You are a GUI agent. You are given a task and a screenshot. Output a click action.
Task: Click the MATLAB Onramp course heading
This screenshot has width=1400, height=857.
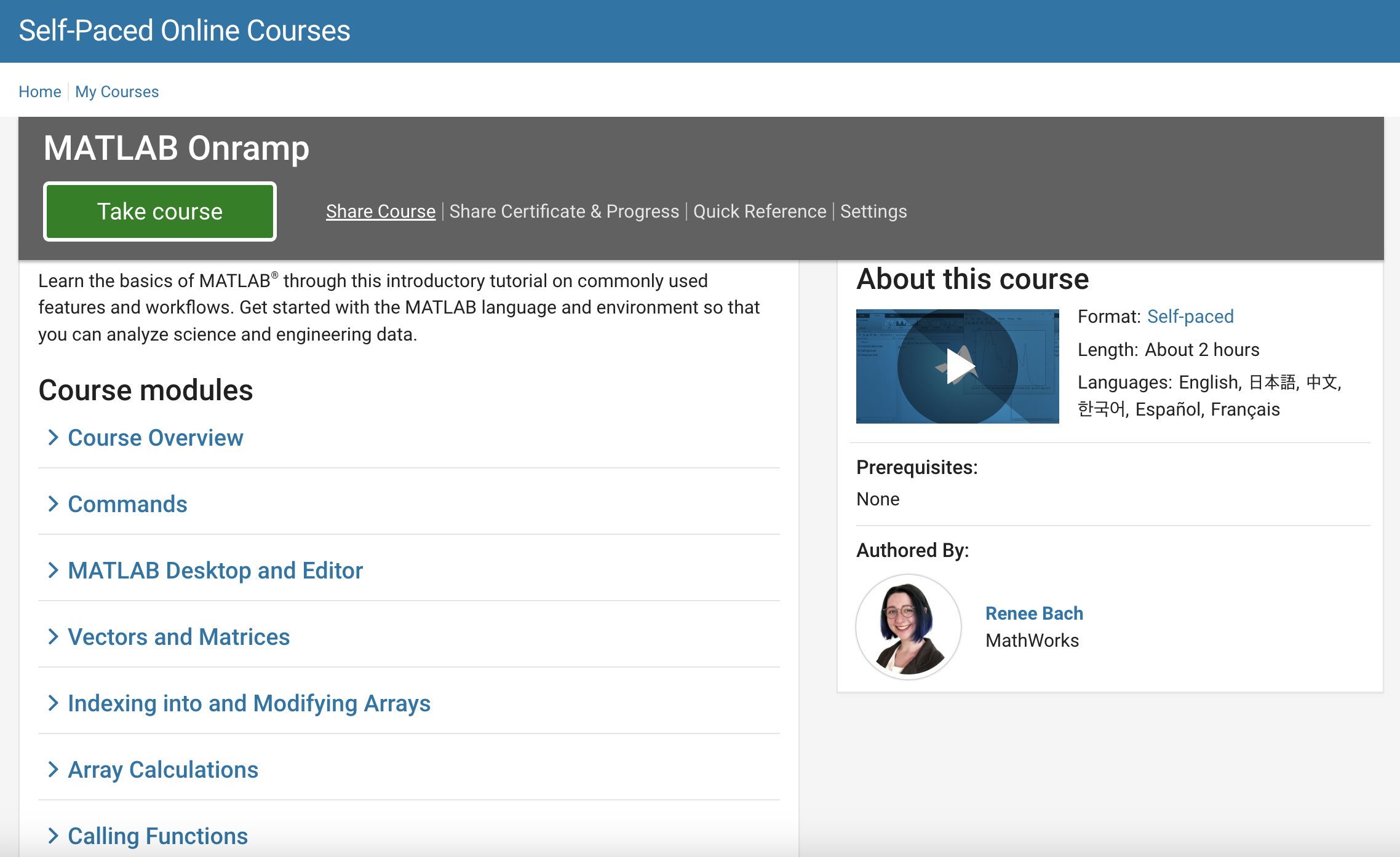click(177, 148)
